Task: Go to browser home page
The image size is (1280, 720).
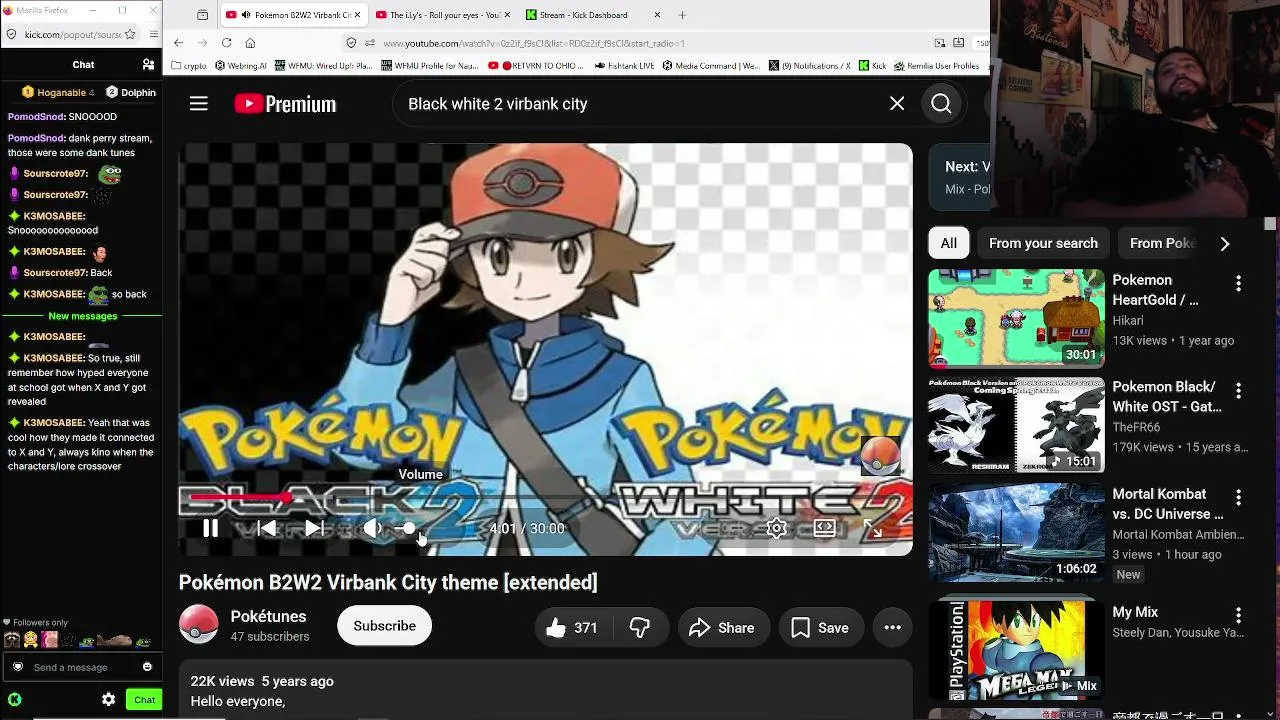Action: 250,43
